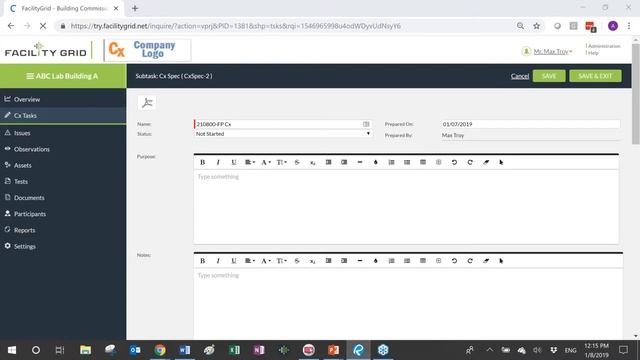
Task: Click the Name field containing 210800-FP Cx
Action: (x=282, y=124)
